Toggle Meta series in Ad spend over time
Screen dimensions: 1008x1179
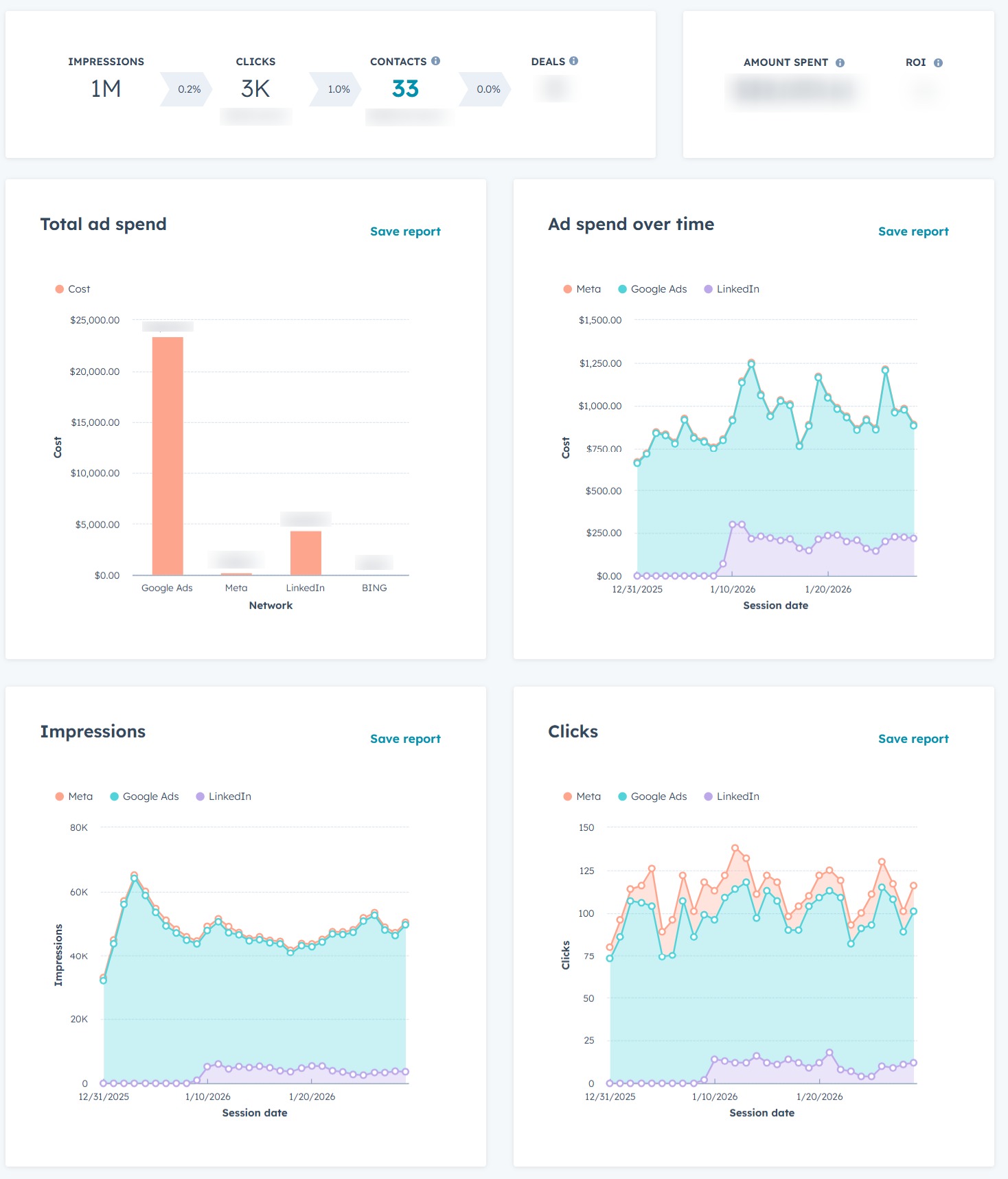tap(582, 289)
